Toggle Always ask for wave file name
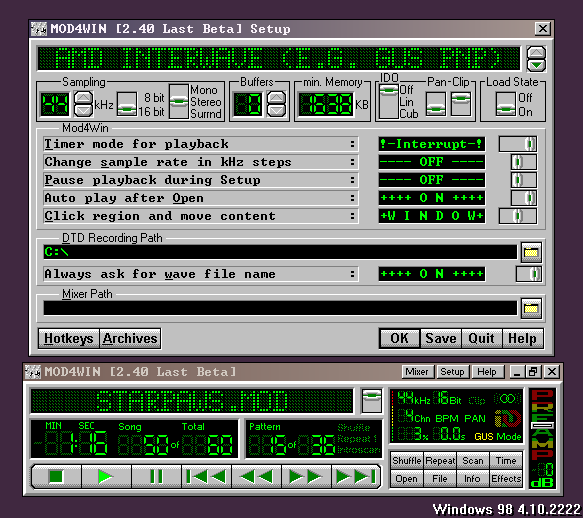 point(529,274)
